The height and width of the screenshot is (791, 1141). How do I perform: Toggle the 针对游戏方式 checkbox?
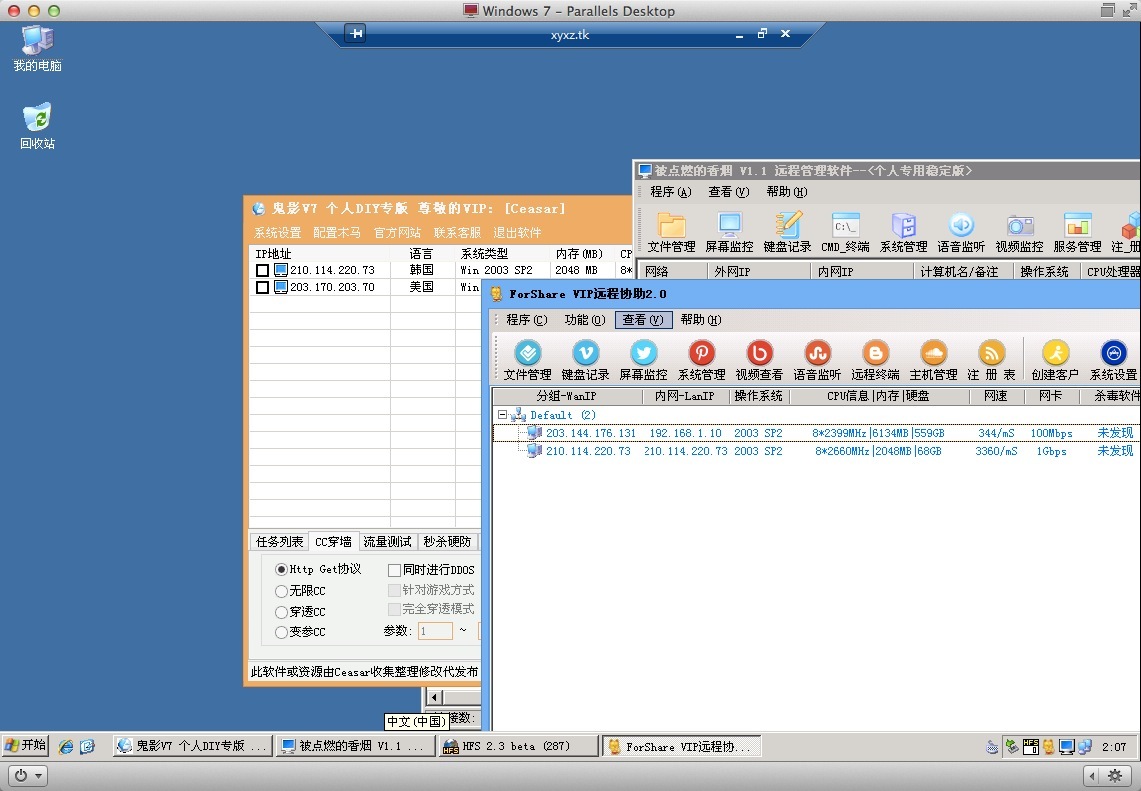click(394, 589)
